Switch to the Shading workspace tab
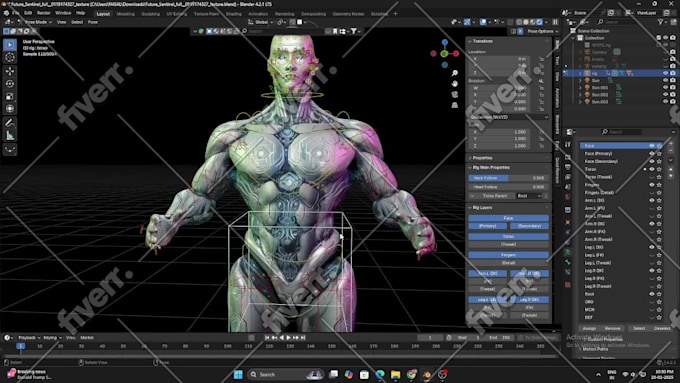680x383 pixels. coord(233,14)
